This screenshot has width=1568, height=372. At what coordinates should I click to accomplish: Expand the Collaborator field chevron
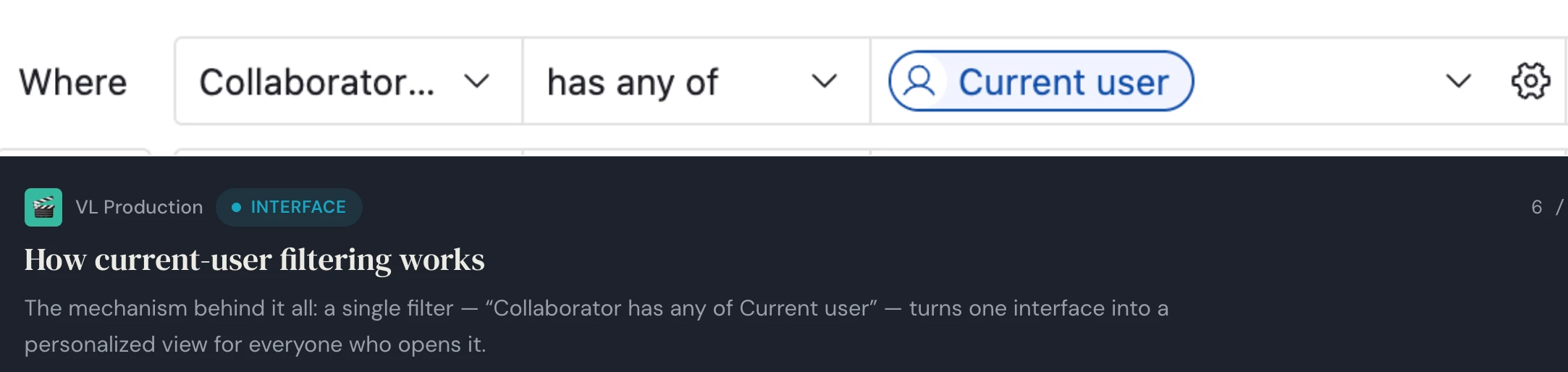point(476,81)
